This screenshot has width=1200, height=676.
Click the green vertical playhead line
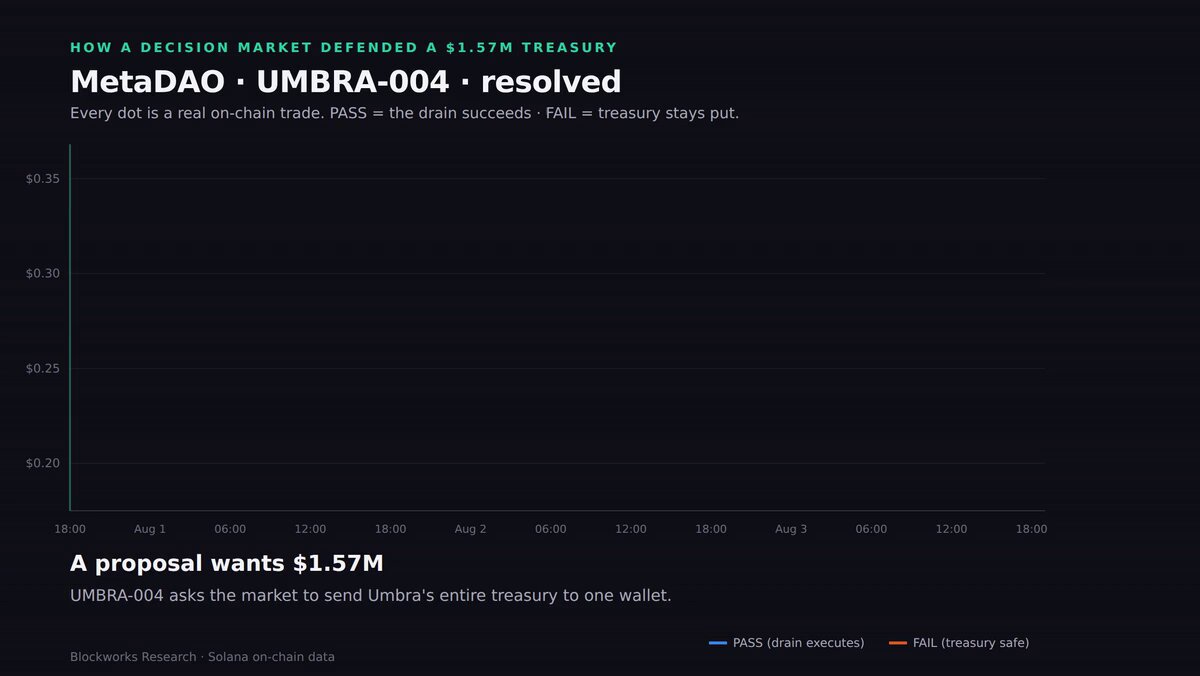(70, 327)
